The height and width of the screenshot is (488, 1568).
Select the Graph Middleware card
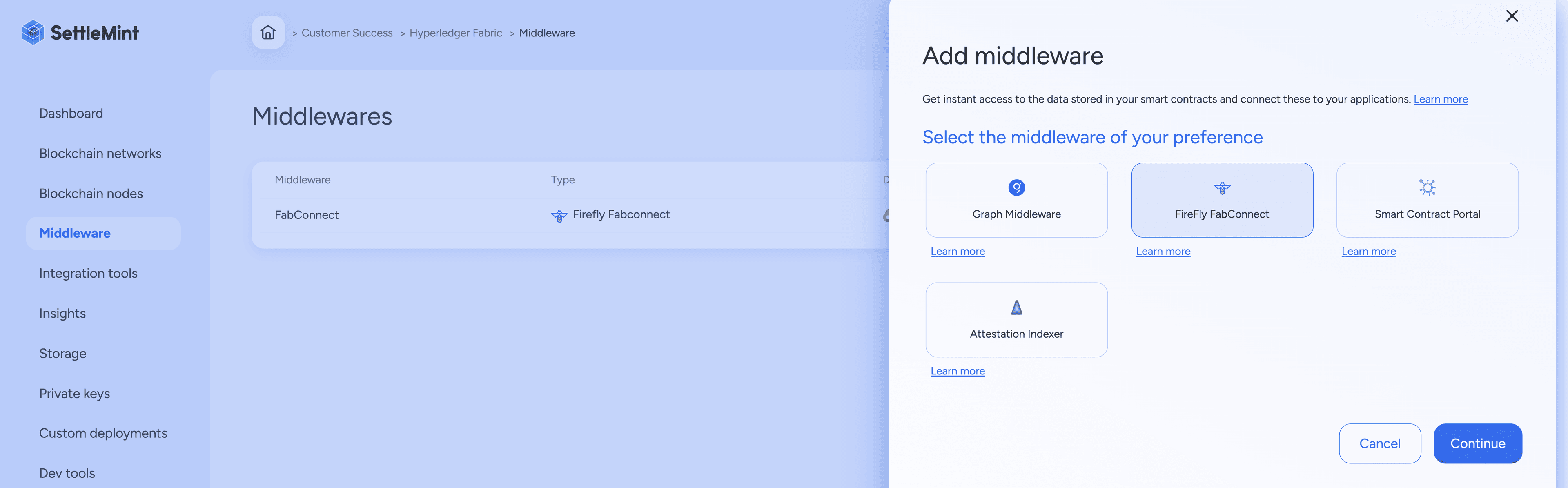tap(1016, 200)
